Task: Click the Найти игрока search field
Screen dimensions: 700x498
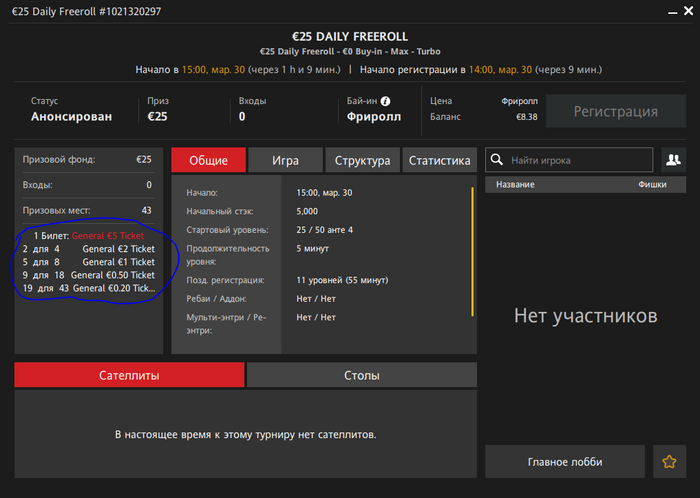Action: point(569,160)
